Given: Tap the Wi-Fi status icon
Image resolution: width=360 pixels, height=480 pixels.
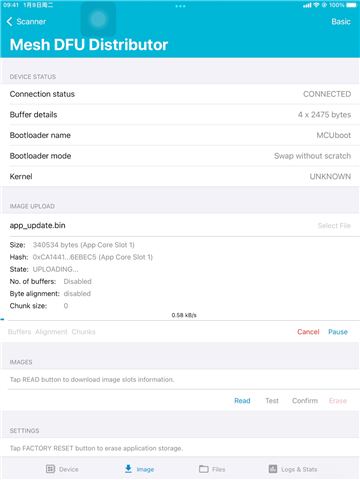Looking at the screenshot, I should point(316,5).
